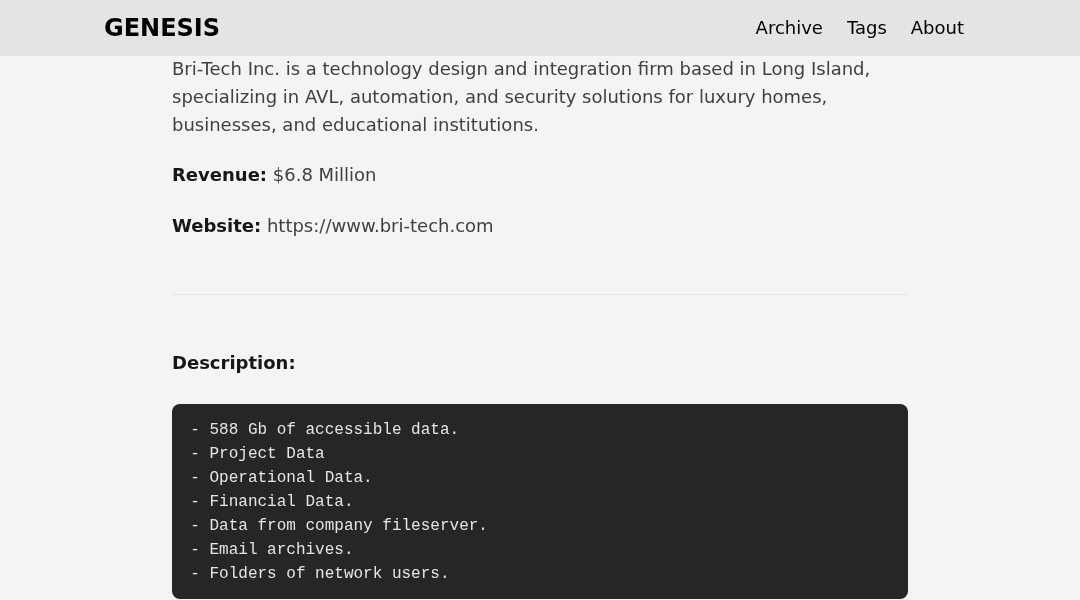Screen dimensions: 1080x600
Task: Open the GENESIS home logo
Action: (161, 28)
